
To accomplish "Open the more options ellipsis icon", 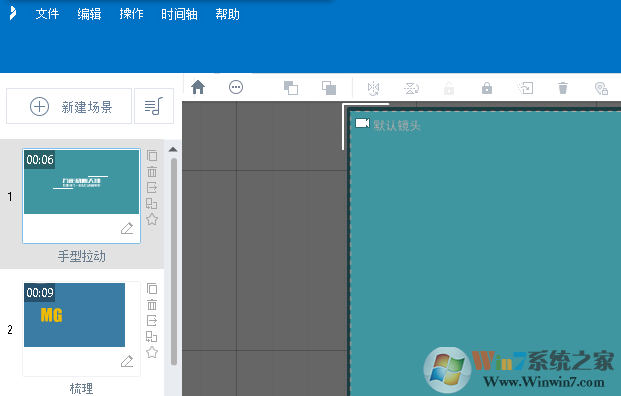I will pyautogui.click(x=236, y=87).
